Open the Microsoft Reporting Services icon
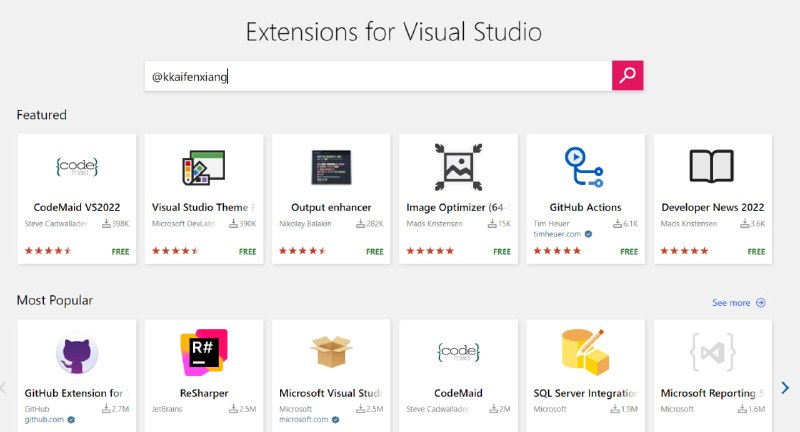The width and height of the screenshot is (800, 432). [712, 351]
